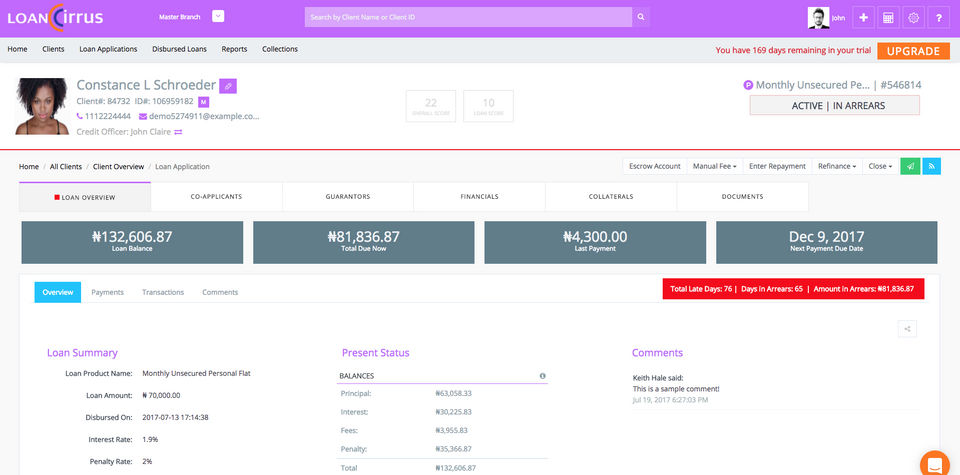Click the blue RSS feed icon
Viewport: 960px width, 475px height.
(x=931, y=166)
